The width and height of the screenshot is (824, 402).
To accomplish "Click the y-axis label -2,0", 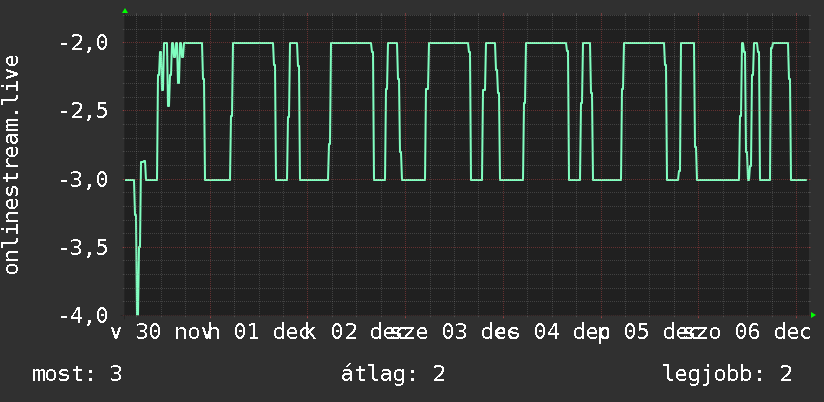I will [x=83, y=43].
